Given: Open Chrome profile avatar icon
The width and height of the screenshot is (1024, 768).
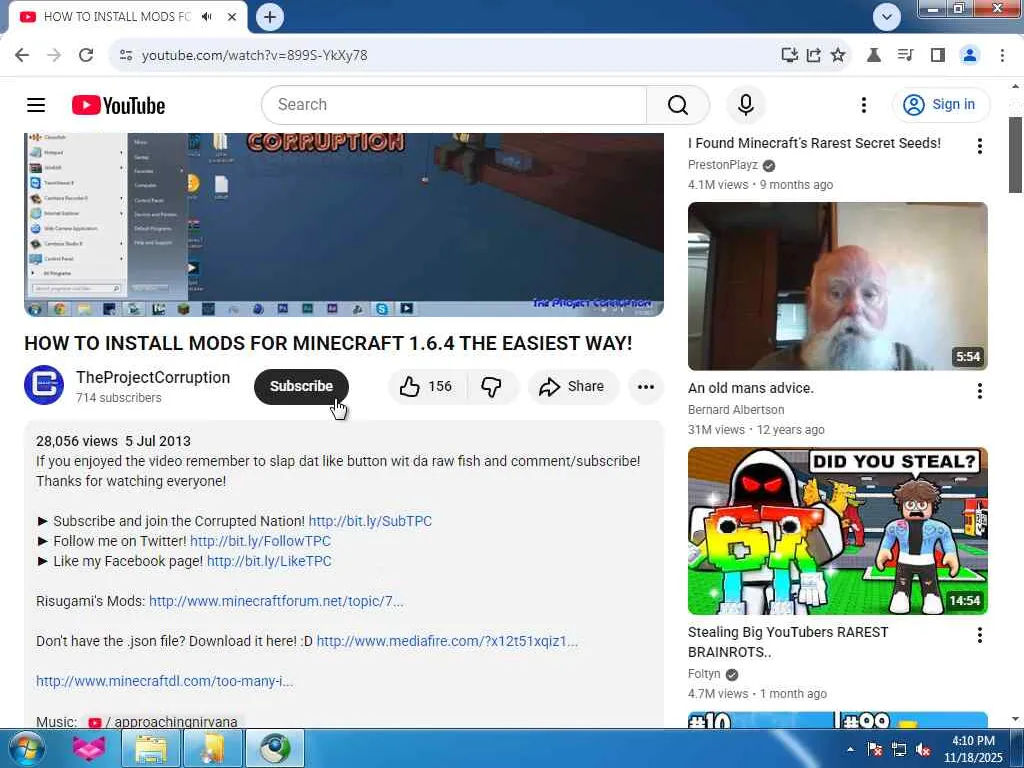Looking at the screenshot, I should (x=970, y=55).
